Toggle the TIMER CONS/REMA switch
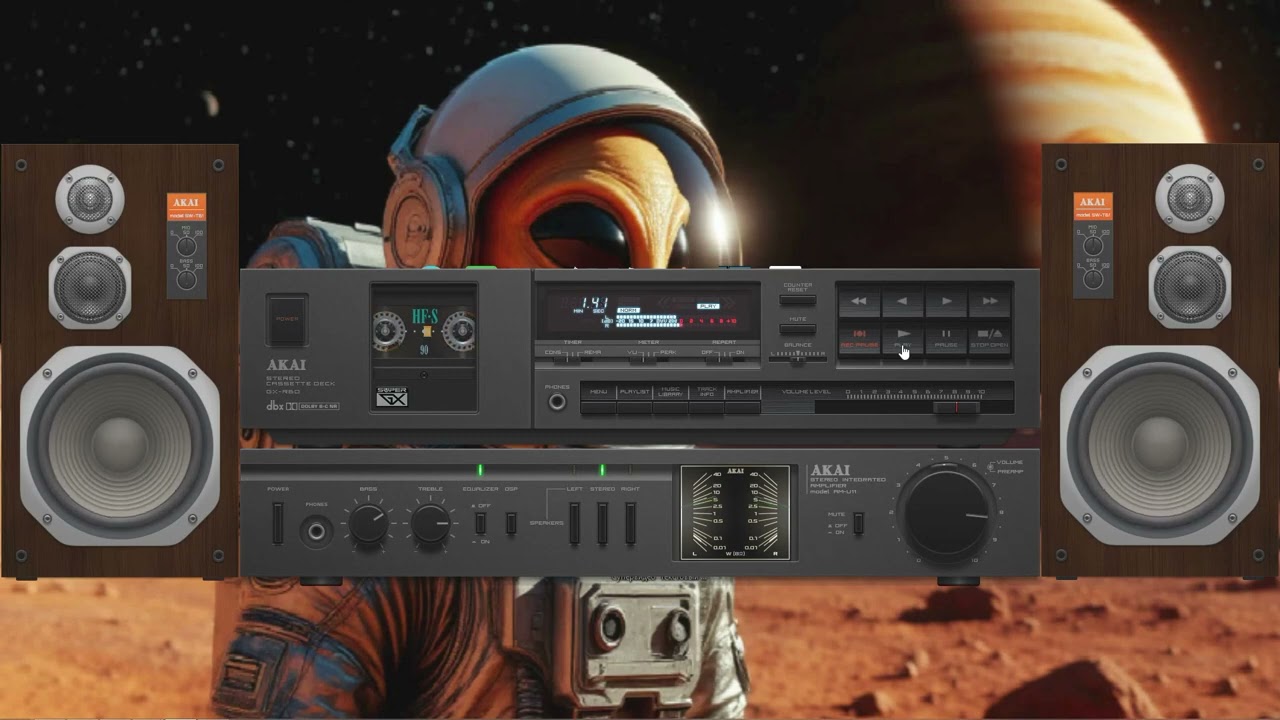The height and width of the screenshot is (720, 1280). pyautogui.click(x=572, y=358)
